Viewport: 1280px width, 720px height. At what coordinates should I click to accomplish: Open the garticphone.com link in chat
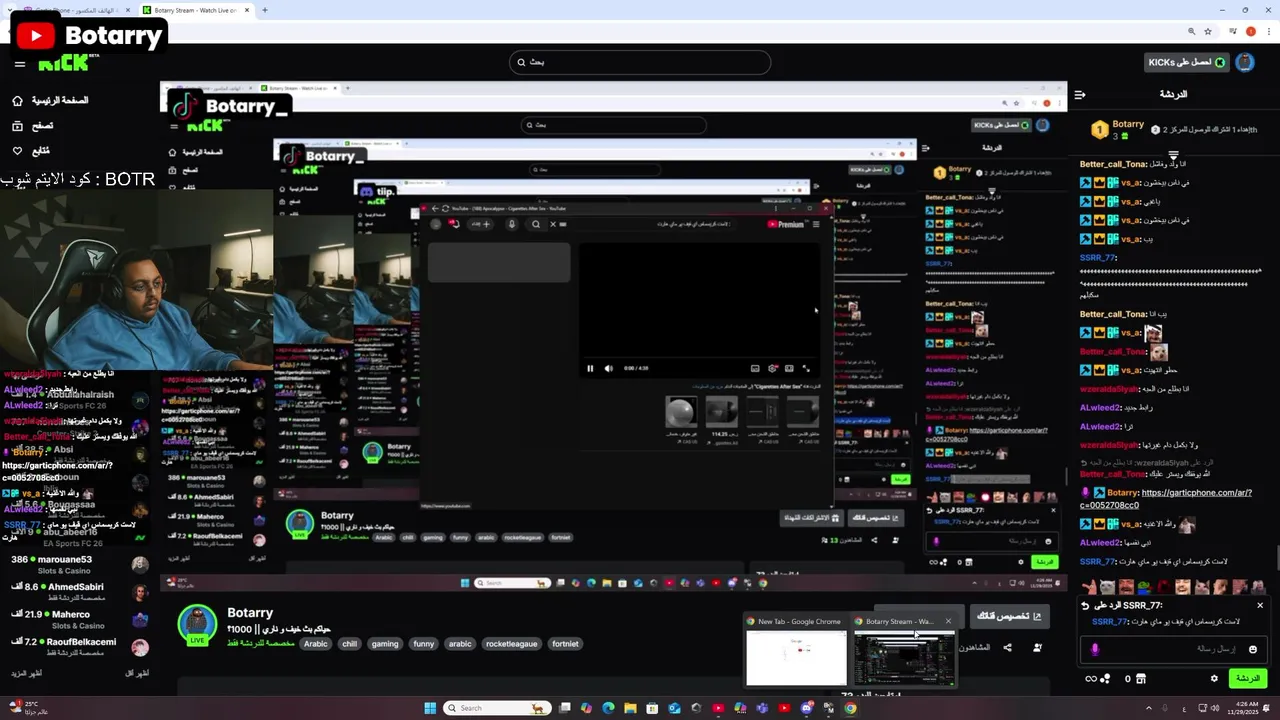[x=1166, y=499]
